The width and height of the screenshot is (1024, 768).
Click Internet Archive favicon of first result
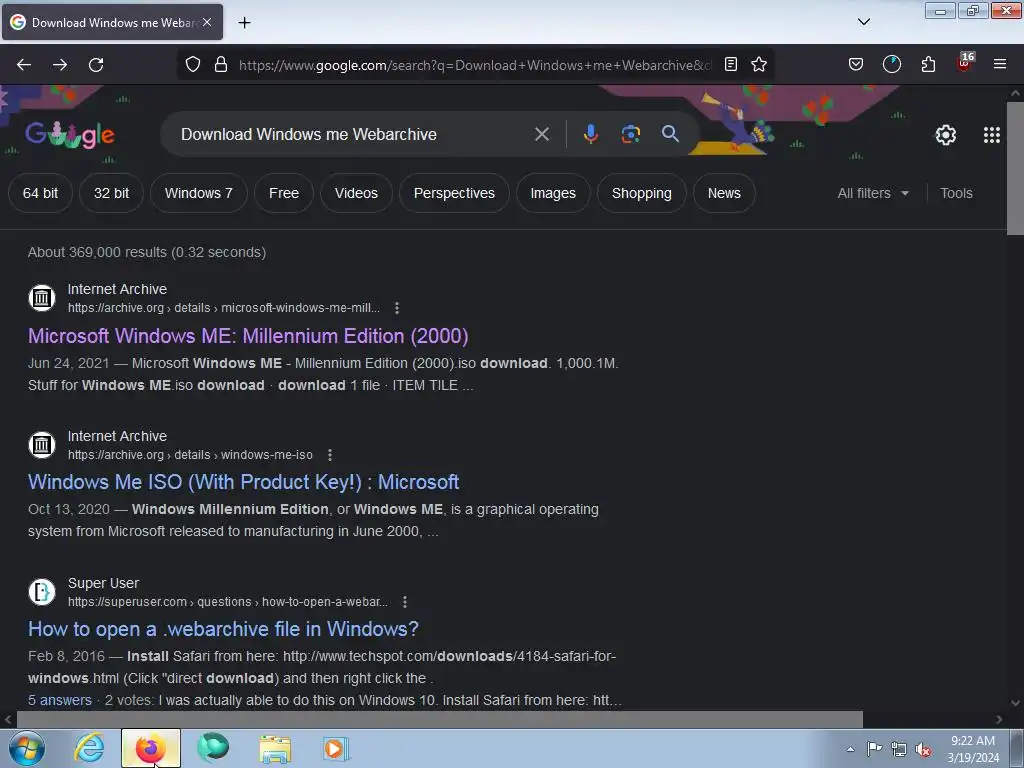point(42,298)
